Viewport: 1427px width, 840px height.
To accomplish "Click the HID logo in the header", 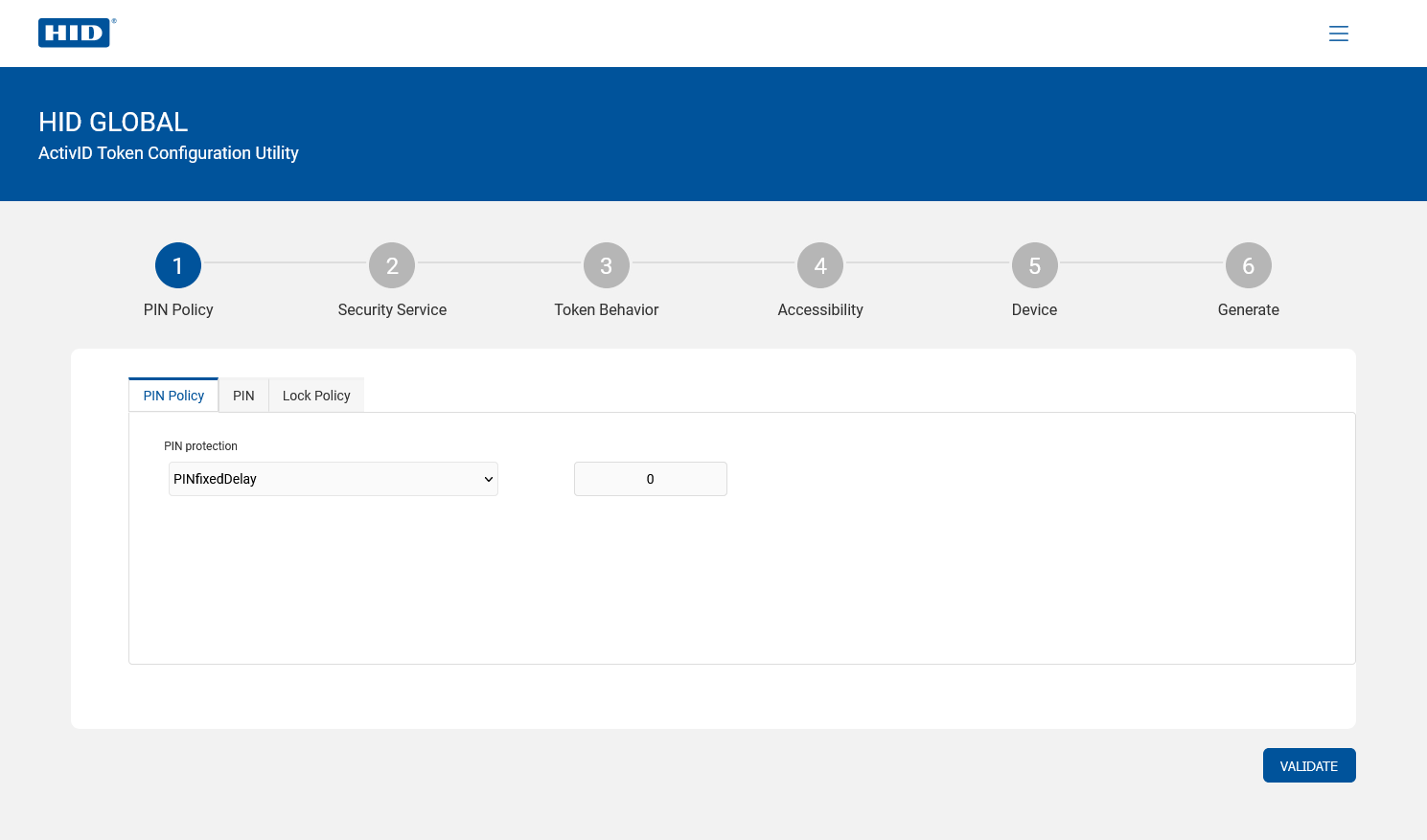I will pyautogui.click(x=76, y=33).
